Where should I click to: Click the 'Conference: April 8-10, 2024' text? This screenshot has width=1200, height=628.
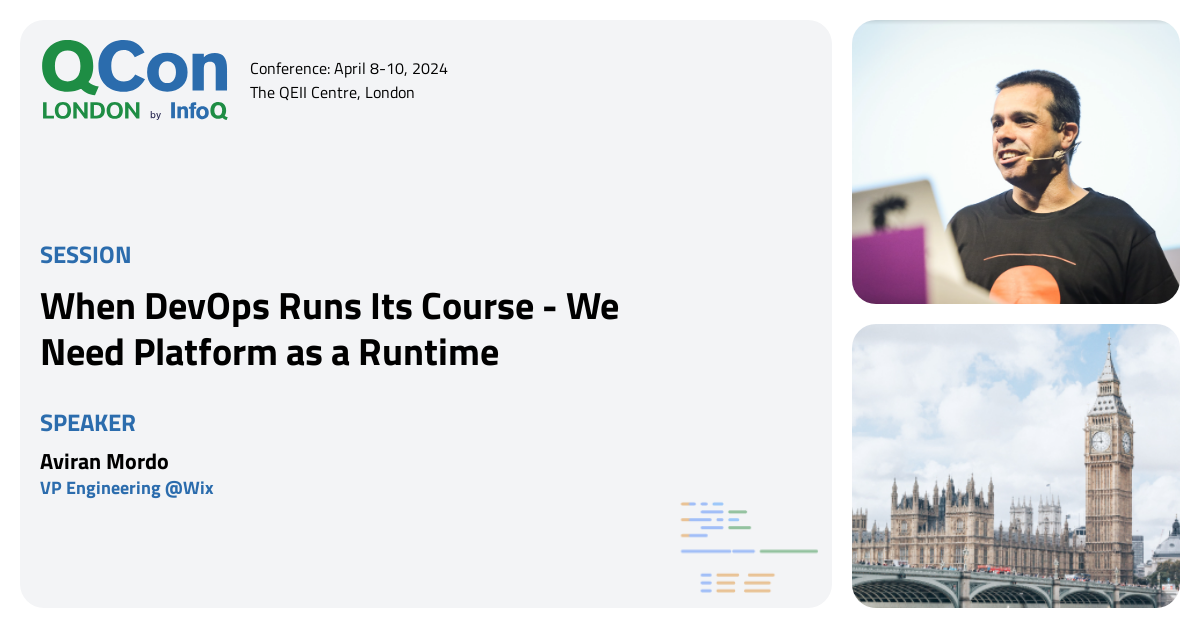349,69
